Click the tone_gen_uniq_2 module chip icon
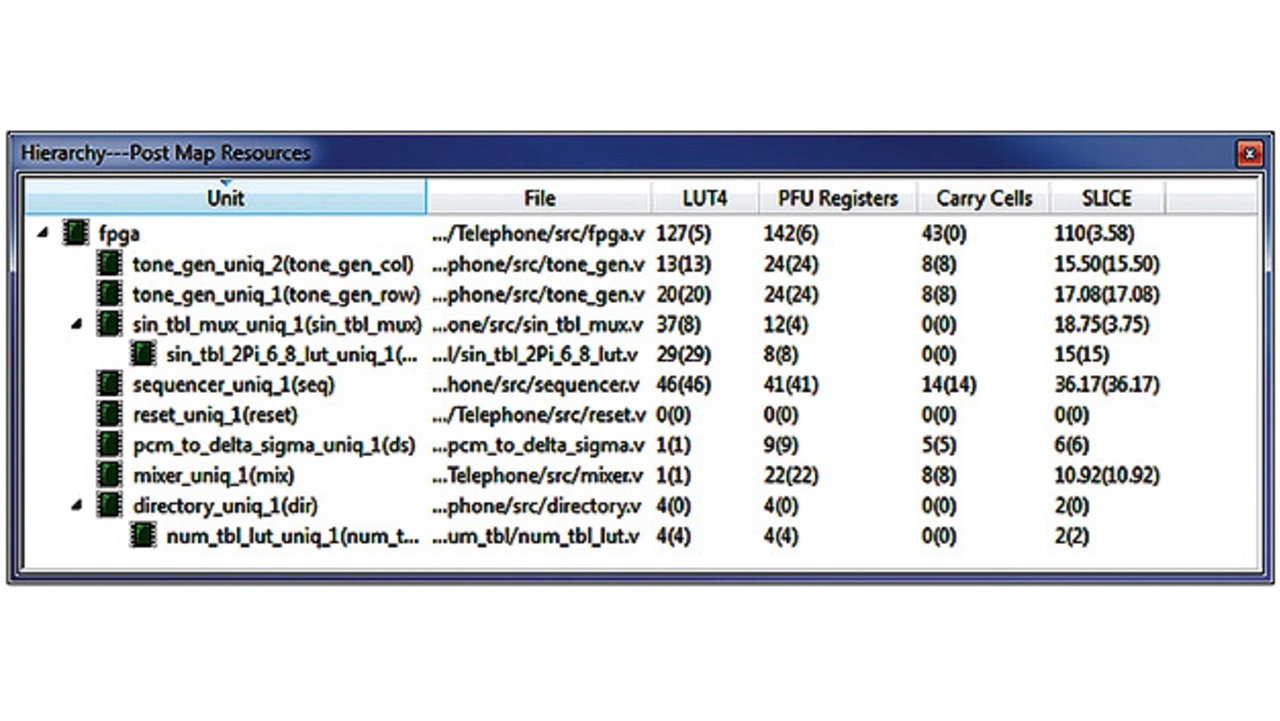 (110, 264)
